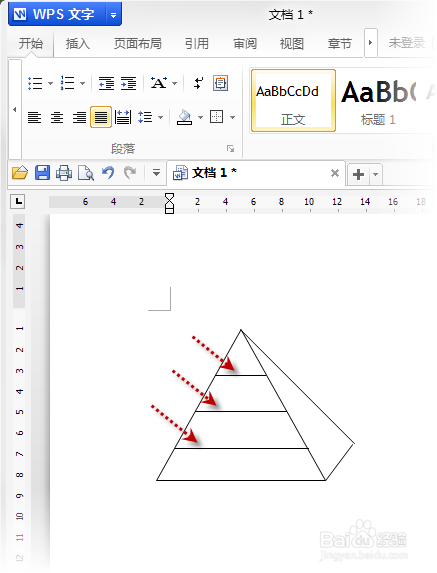This screenshot has height=573, width=437.
Task: Click the tab stop type selector
Action: coord(18,201)
